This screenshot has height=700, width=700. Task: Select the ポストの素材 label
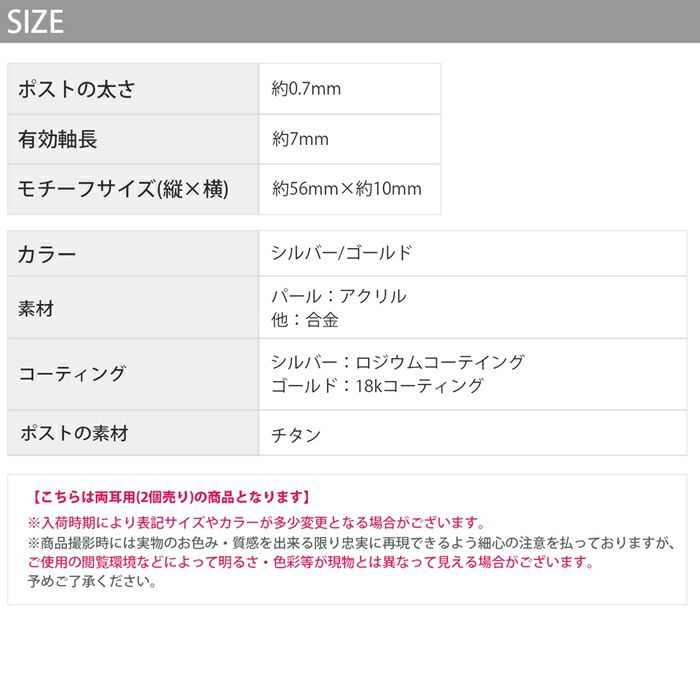click(74, 433)
